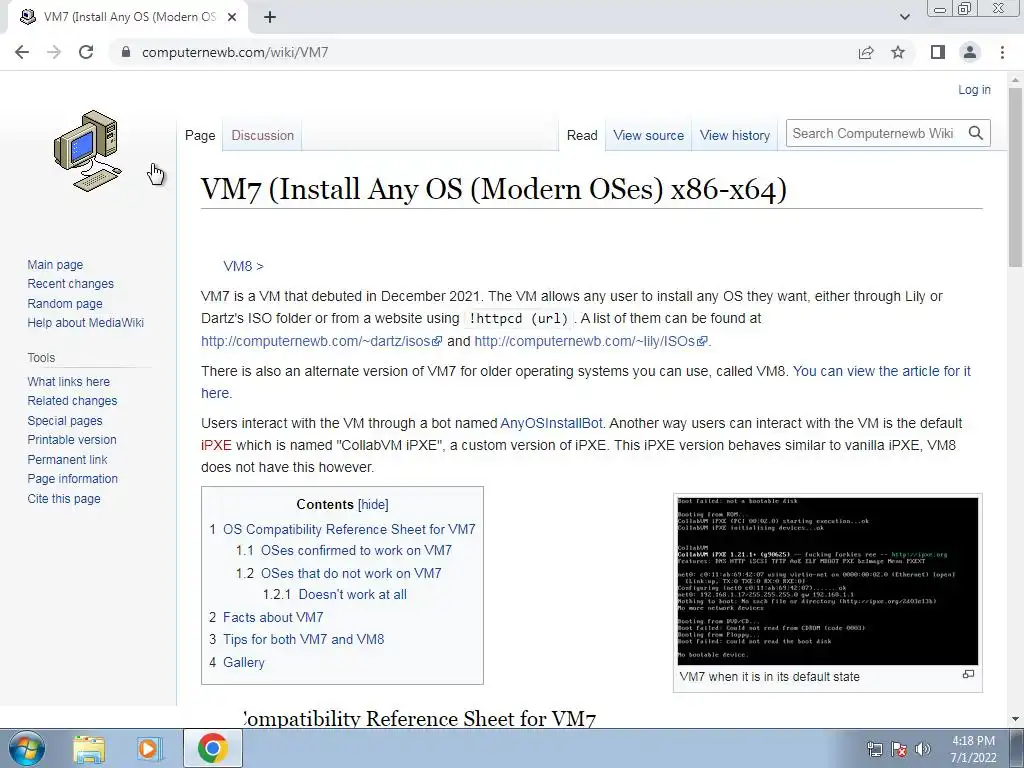The image size is (1024, 768).
Task: Open the Windows Start menu
Action: 26,748
